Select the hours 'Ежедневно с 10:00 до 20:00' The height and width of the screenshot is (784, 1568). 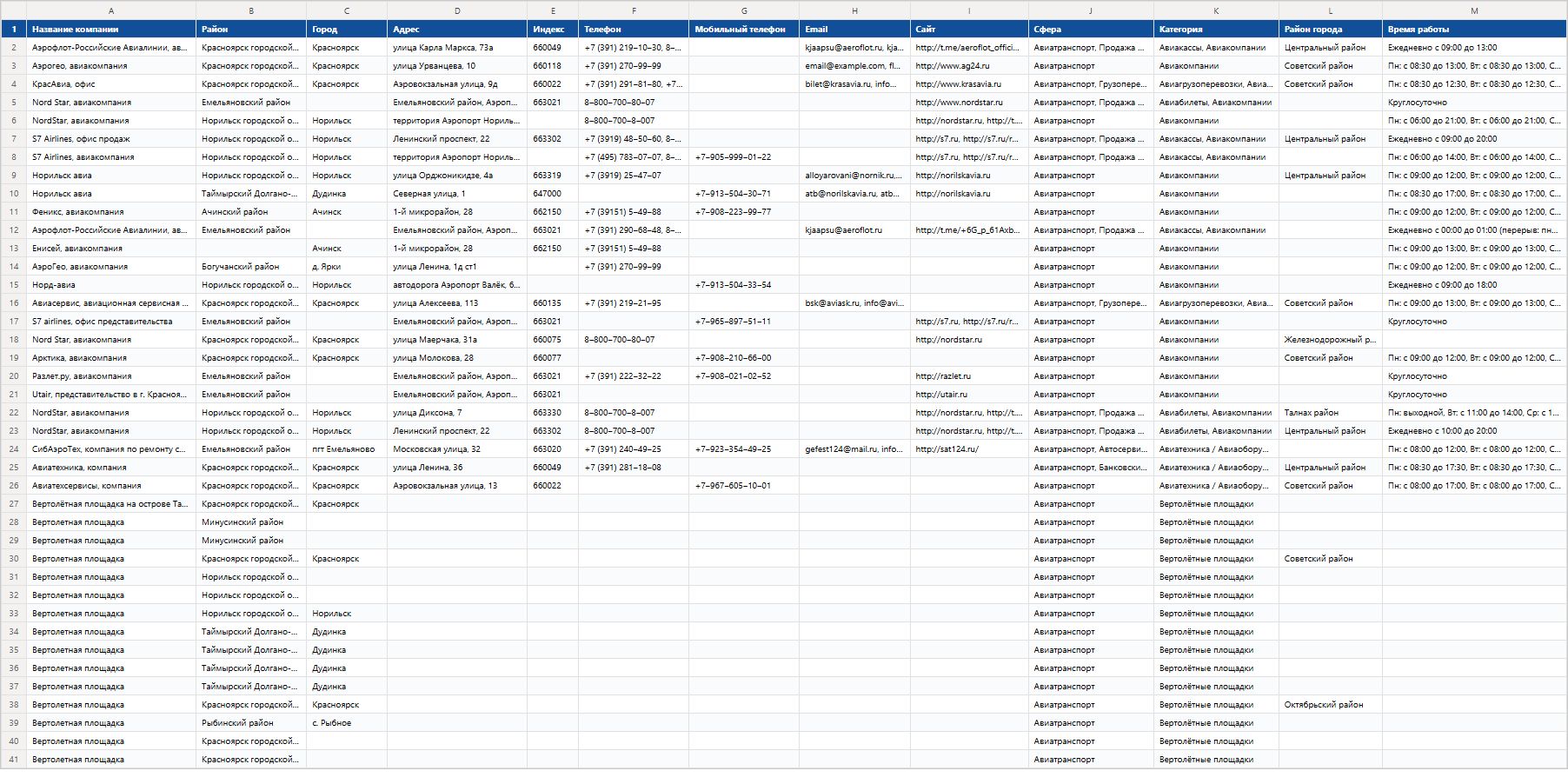tap(1474, 431)
